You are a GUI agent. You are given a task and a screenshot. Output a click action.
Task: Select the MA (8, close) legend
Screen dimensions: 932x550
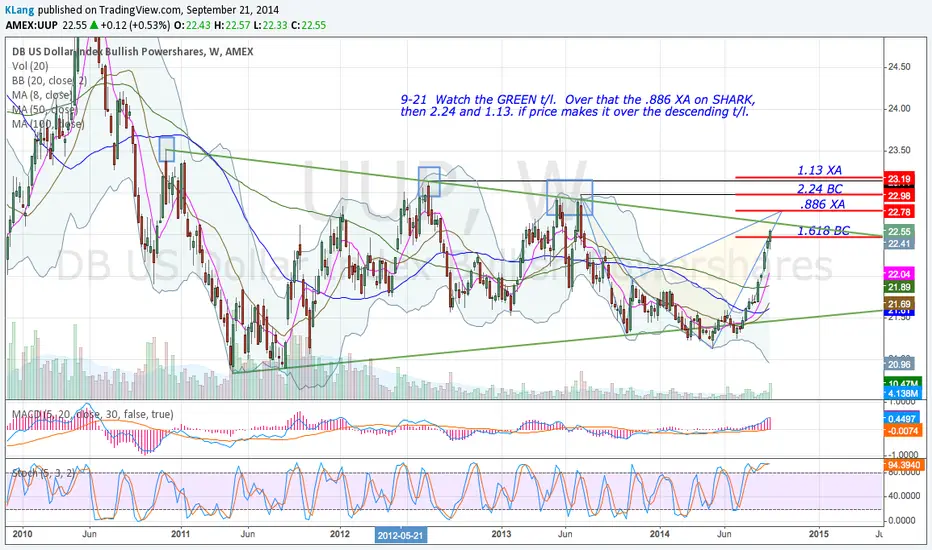click(42, 95)
